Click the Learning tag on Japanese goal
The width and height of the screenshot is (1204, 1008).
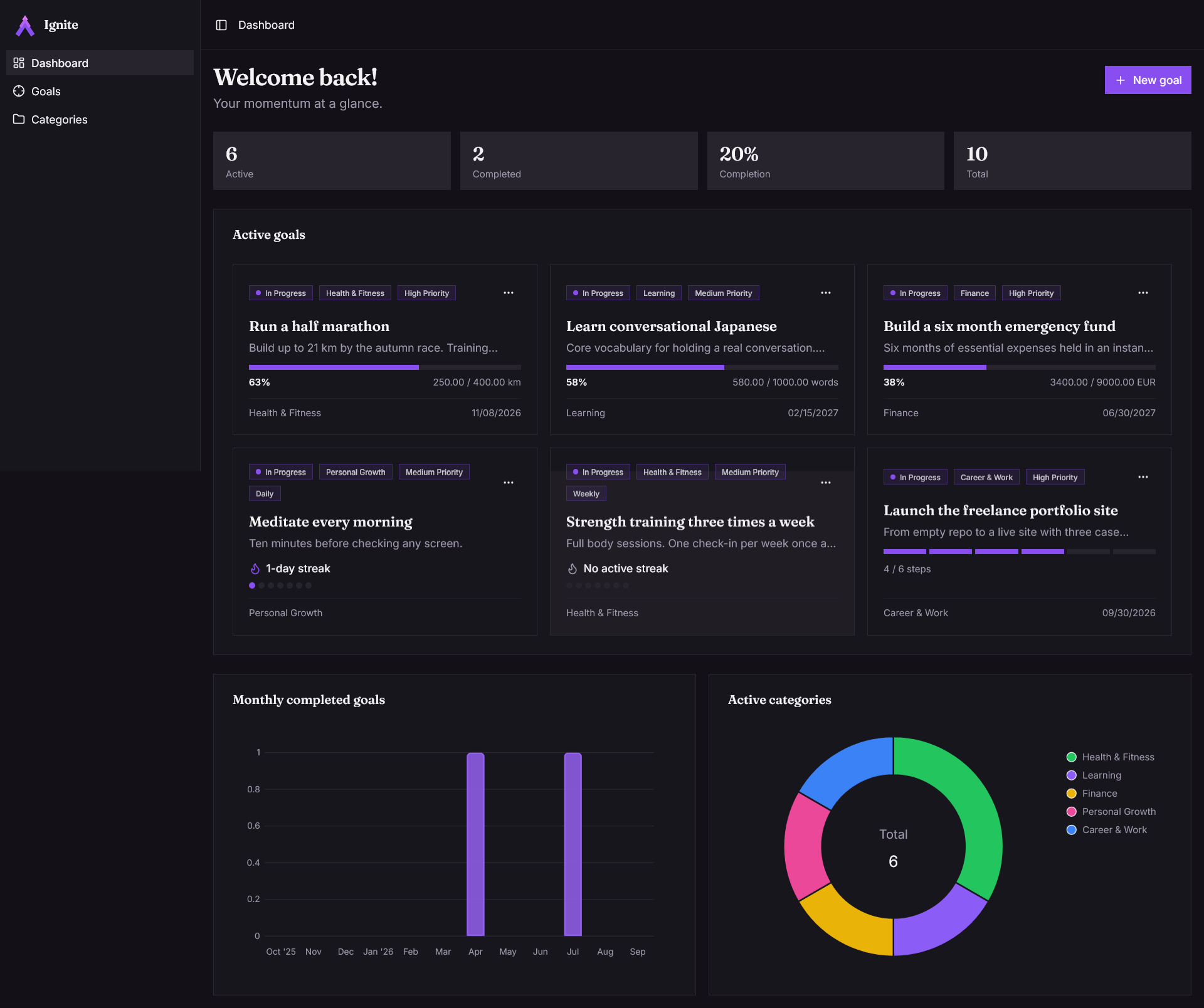(x=658, y=293)
